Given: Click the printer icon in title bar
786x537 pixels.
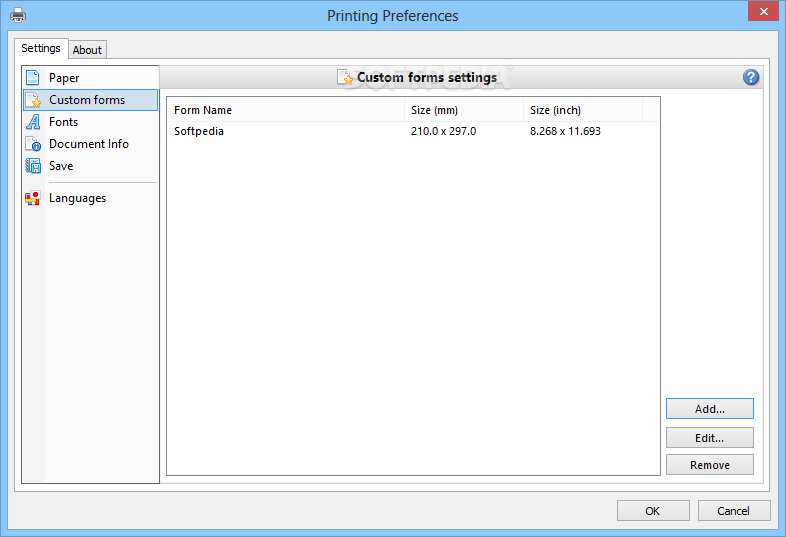Looking at the screenshot, I should [x=18, y=15].
